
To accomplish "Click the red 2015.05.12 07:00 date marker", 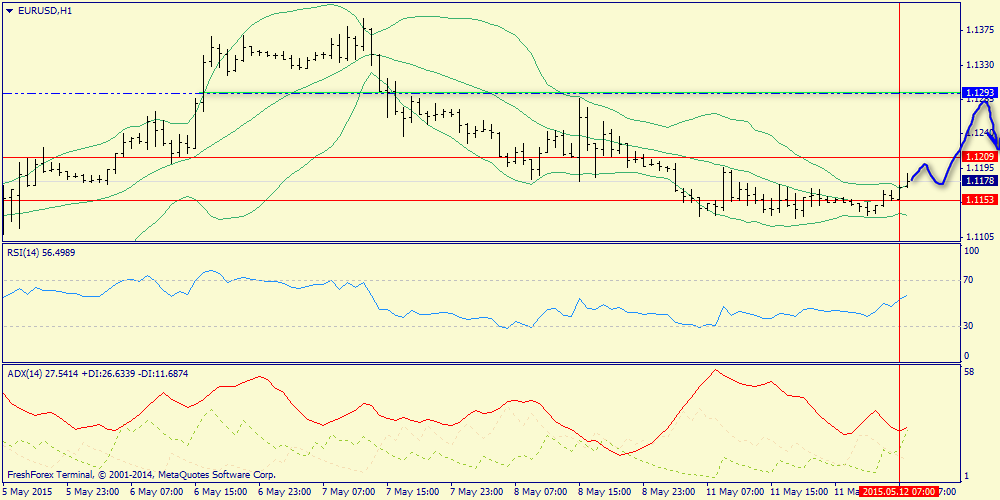I will pyautogui.click(x=899, y=492).
